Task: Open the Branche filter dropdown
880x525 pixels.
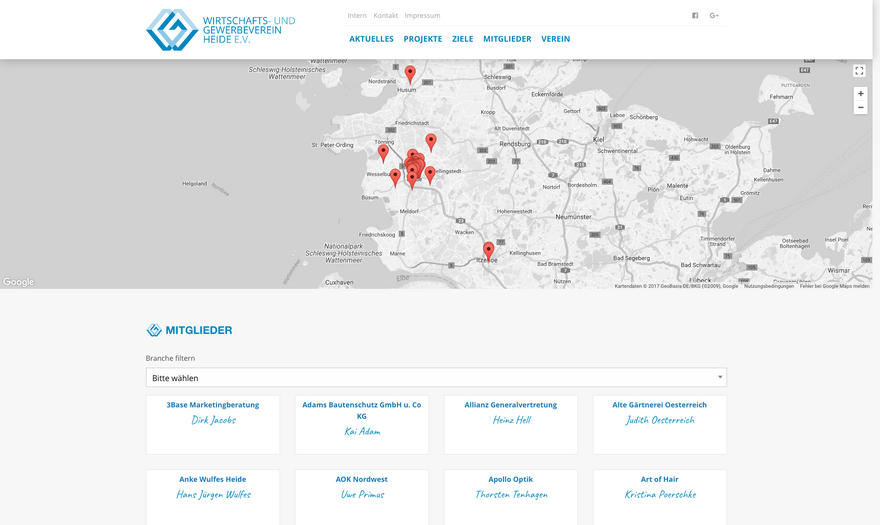Action: coord(436,378)
